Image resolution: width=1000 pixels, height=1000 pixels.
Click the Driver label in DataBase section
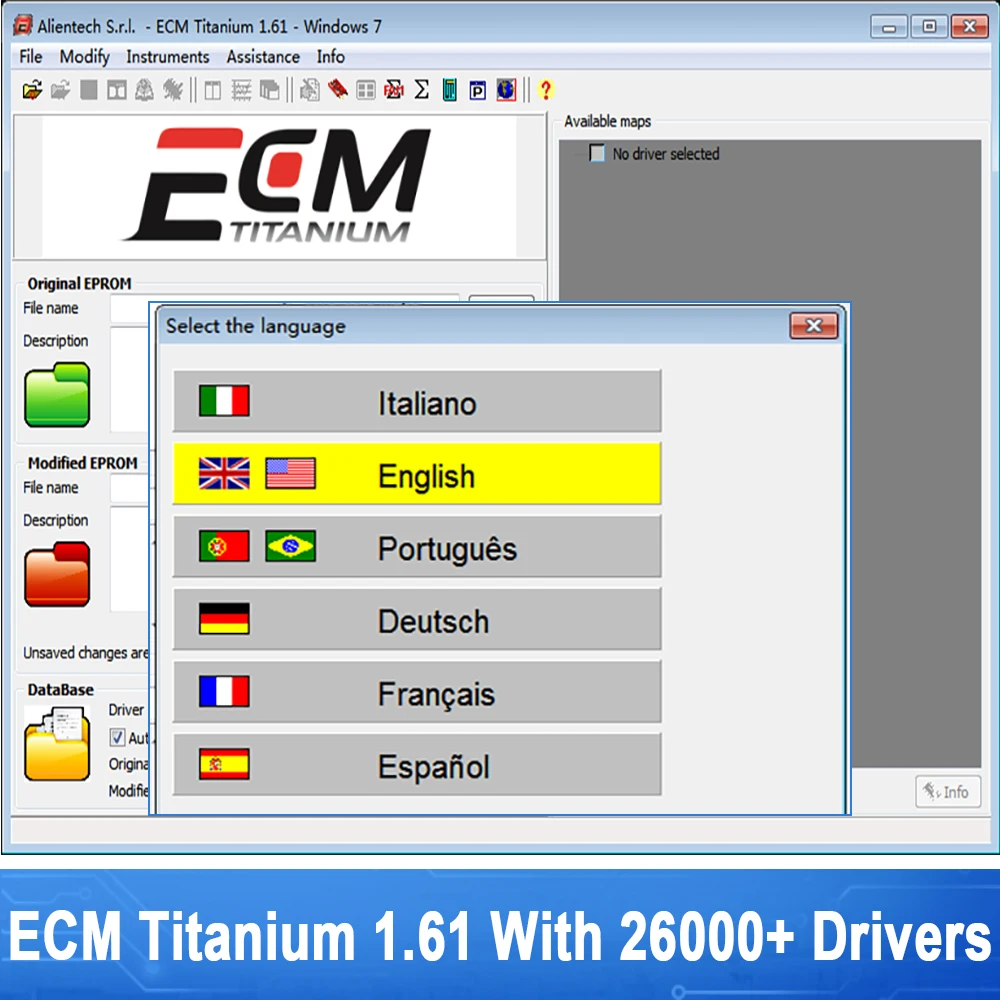point(126,710)
